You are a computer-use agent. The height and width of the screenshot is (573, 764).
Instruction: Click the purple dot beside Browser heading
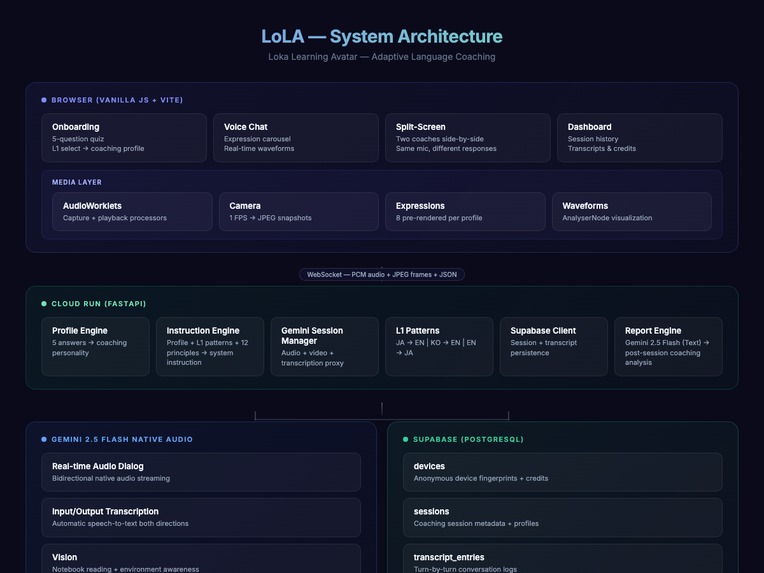coord(44,100)
